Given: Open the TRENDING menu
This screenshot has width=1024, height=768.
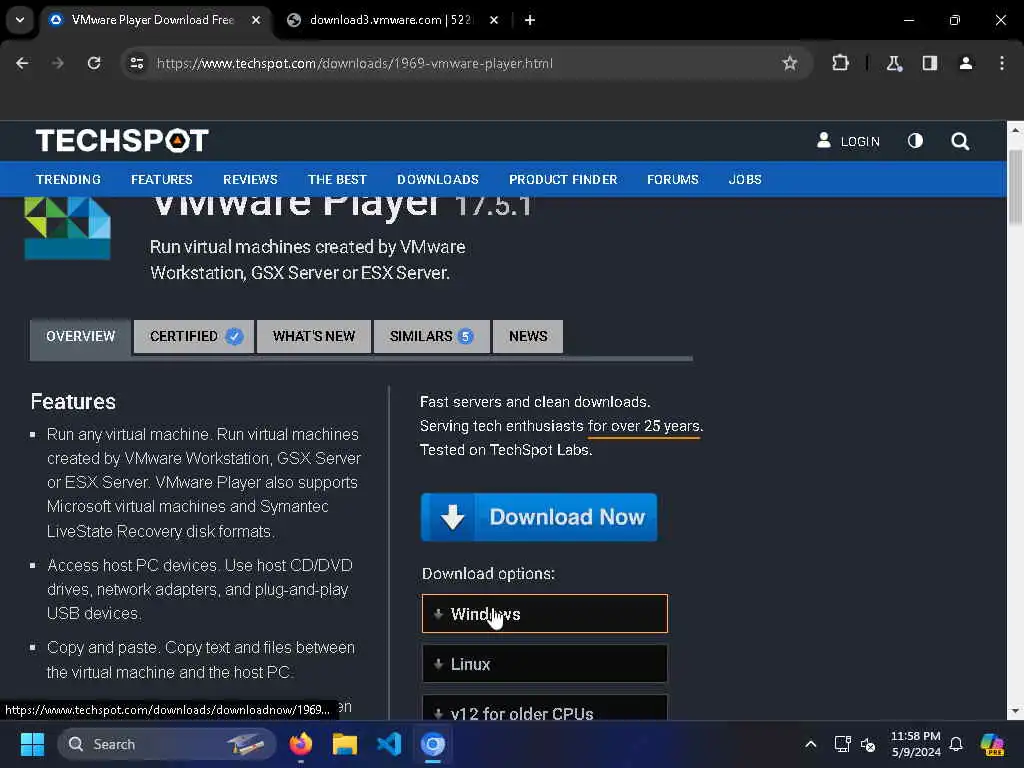Looking at the screenshot, I should tap(69, 180).
